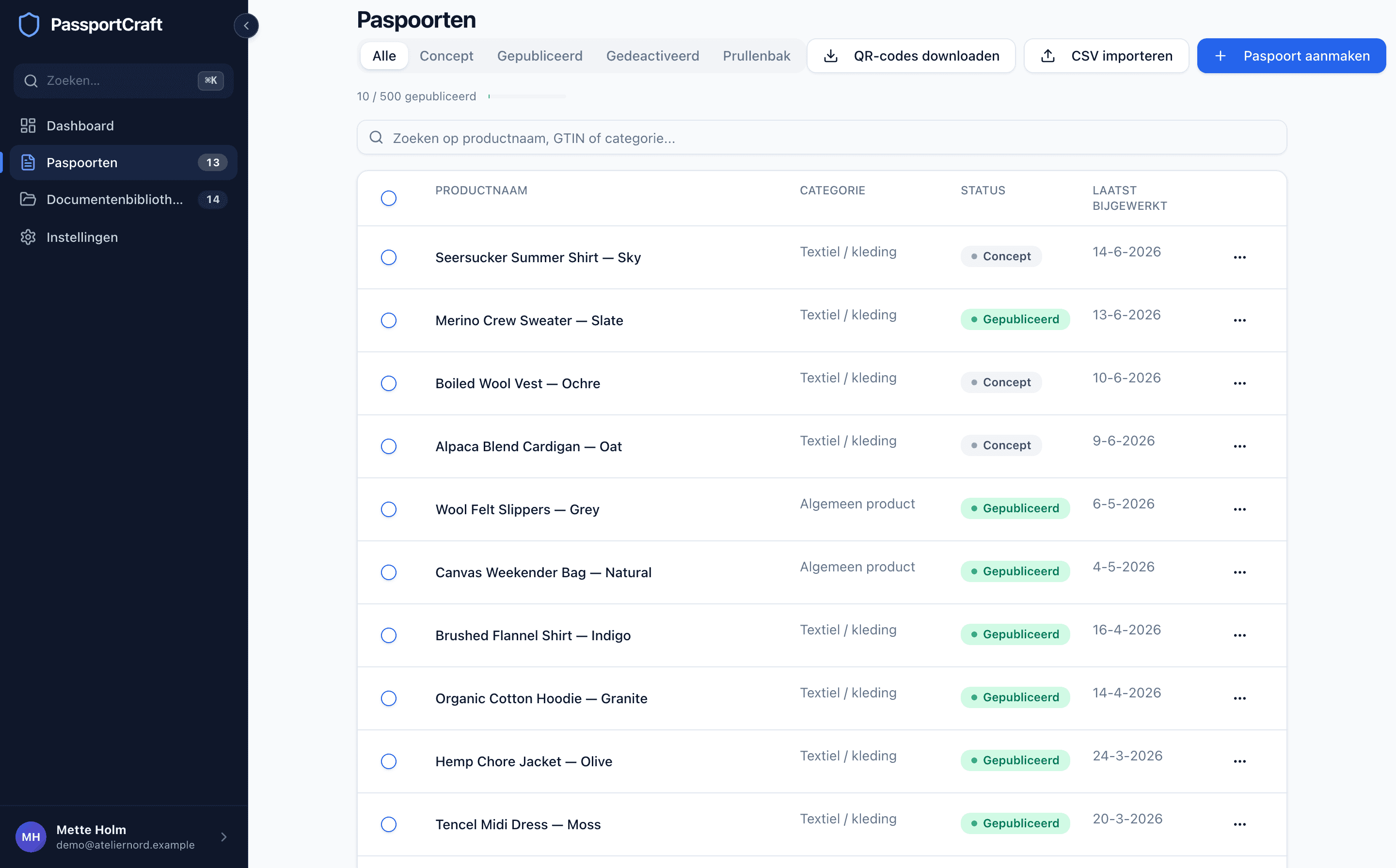
Task: Click the PassportCraft shield logo
Action: pyautogui.click(x=29, y=24)
